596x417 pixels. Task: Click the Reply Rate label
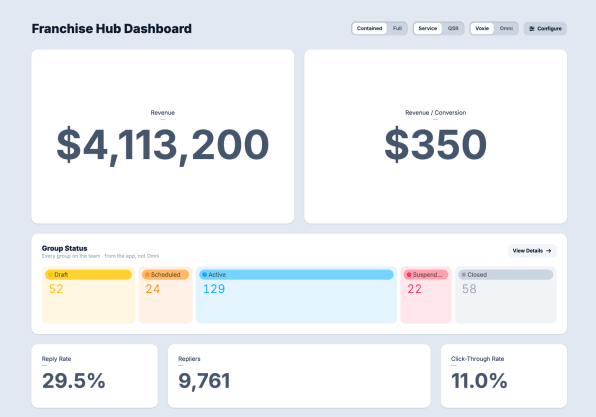[56, 359]
